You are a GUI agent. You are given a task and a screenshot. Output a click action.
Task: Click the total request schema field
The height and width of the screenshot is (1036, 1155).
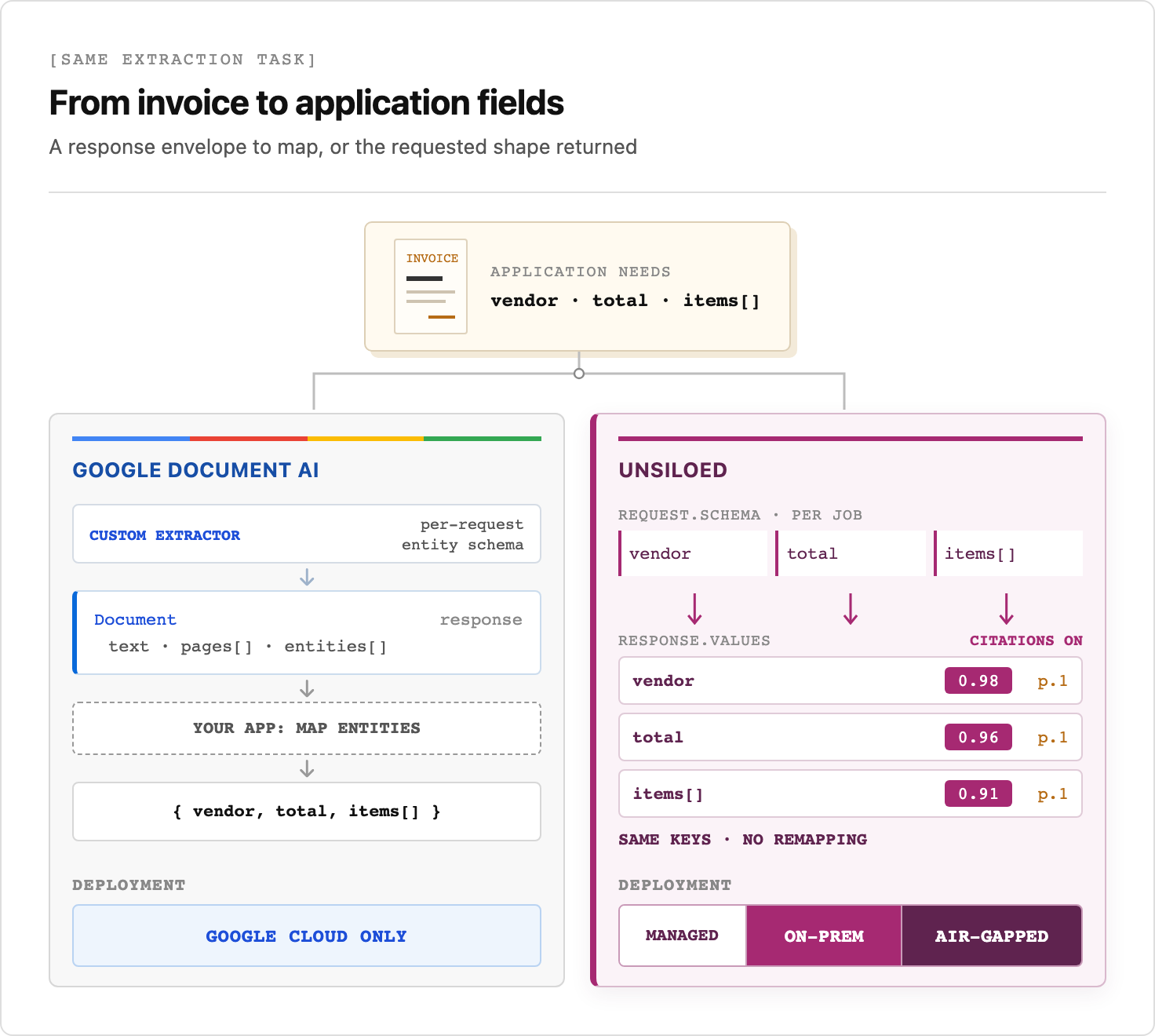(x=851, y=553)
